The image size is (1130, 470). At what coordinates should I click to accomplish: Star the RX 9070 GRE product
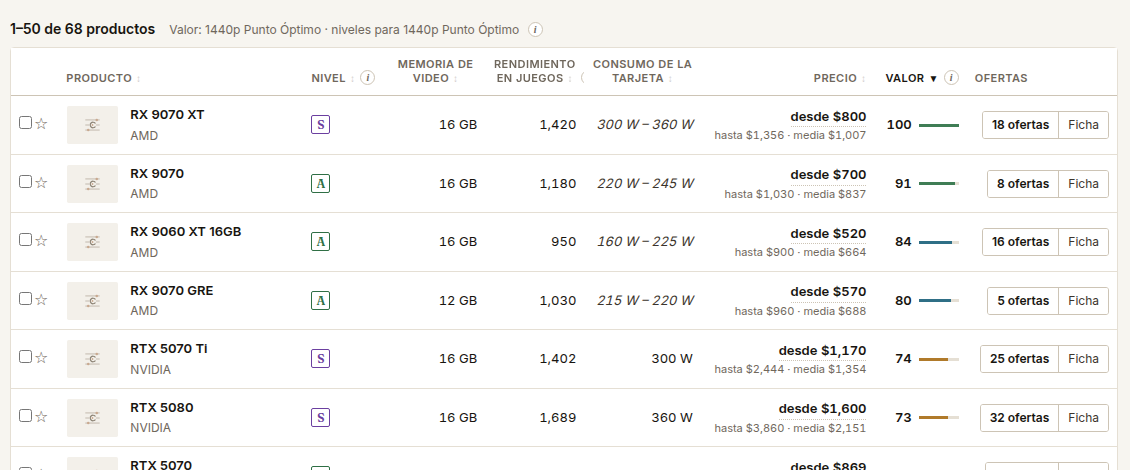pyautogui.click(x=41, y=299)
